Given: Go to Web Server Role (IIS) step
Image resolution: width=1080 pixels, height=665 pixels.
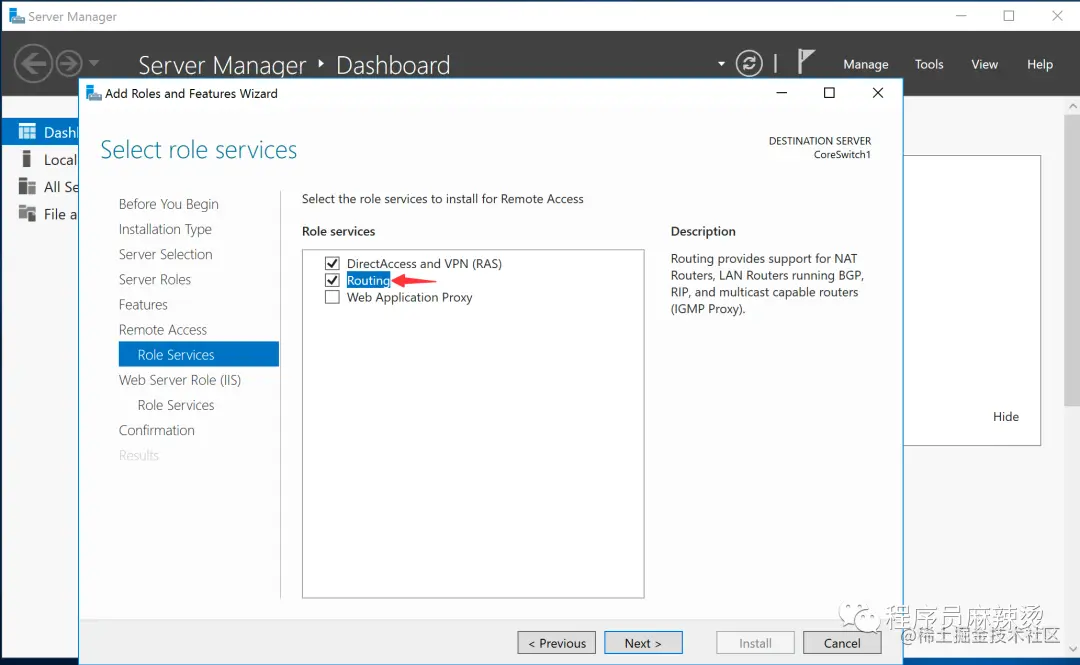Looking at the screenshot, I should [x=180, y=380].
